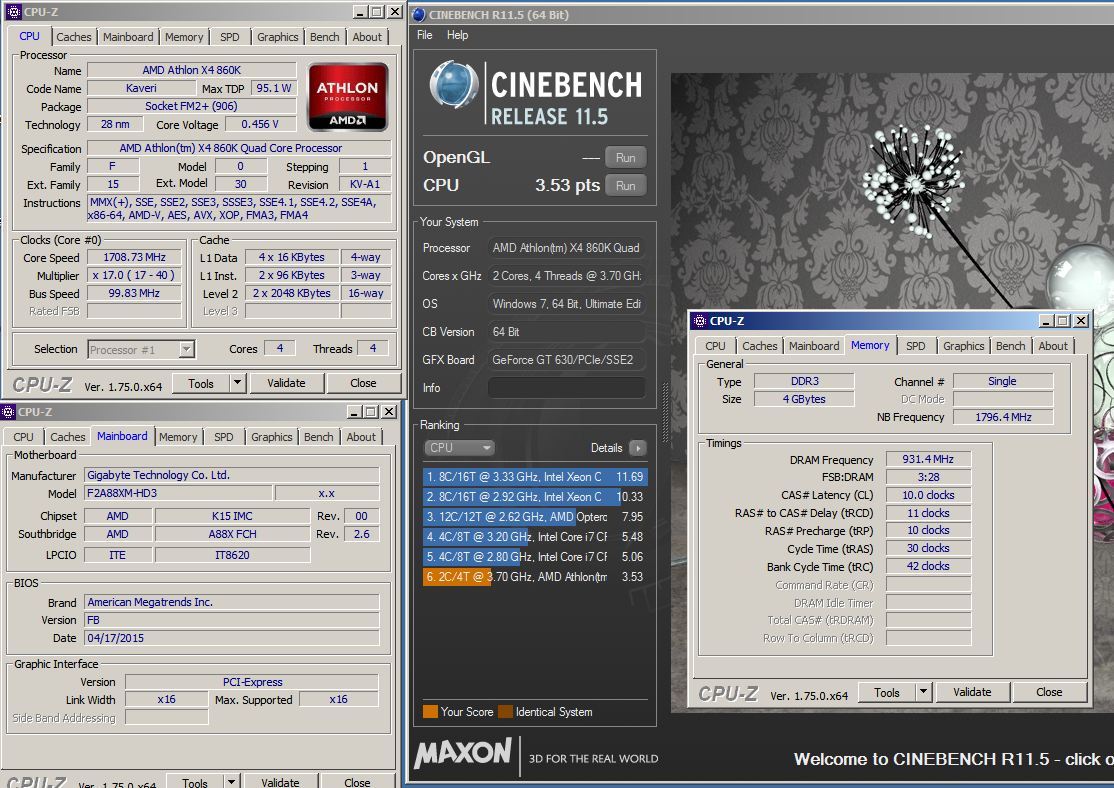The width and height of the screenshot is (1114, 788).
Task: Select ranking entry 4C/8T @ 3.20 GHz
Action: 534,537
